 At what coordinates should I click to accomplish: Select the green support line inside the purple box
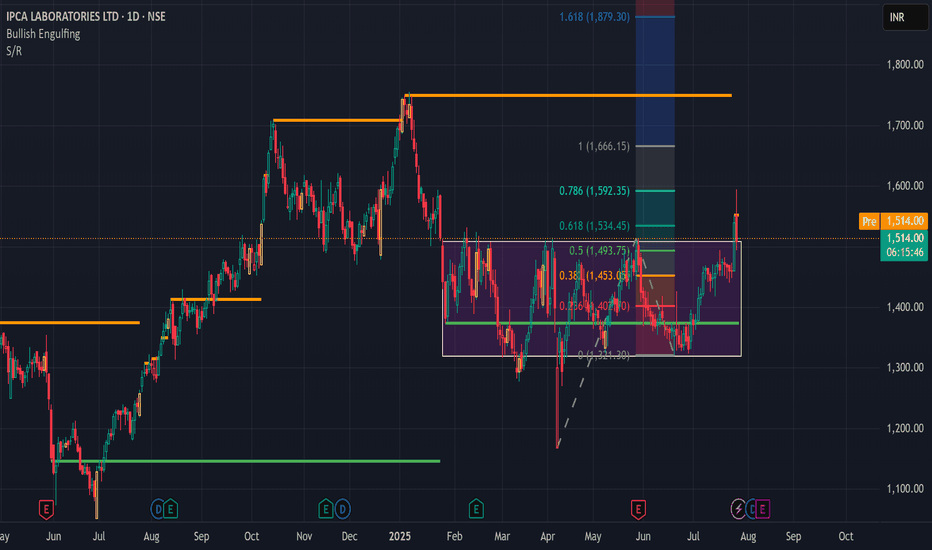(592, 323)
